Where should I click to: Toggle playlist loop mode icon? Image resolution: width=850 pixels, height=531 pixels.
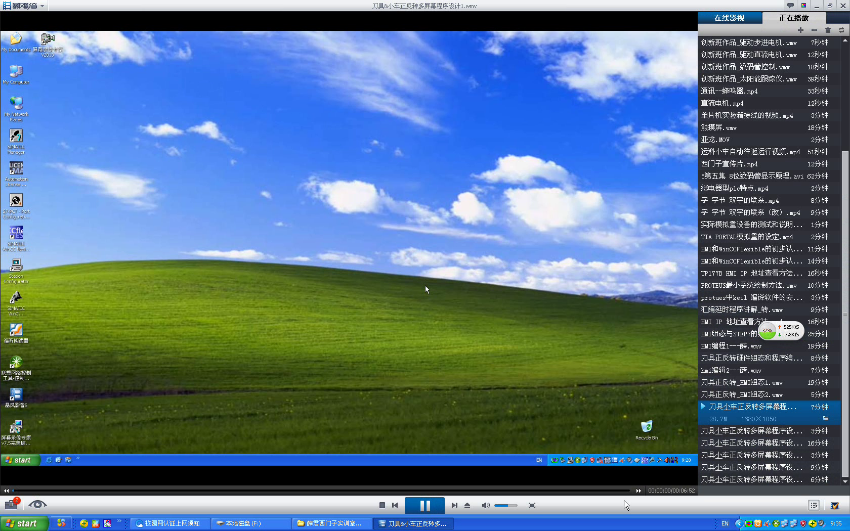(841, 30)
